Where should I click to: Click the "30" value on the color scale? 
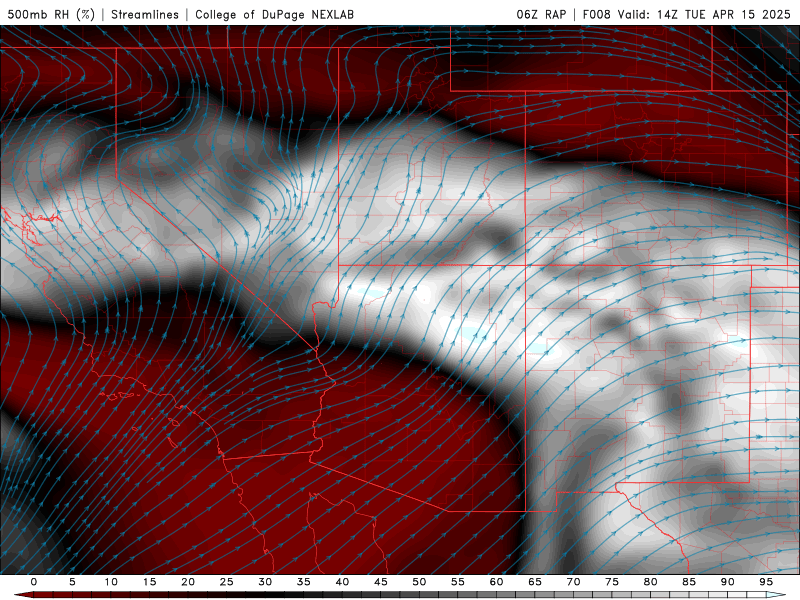coord(265,582)
